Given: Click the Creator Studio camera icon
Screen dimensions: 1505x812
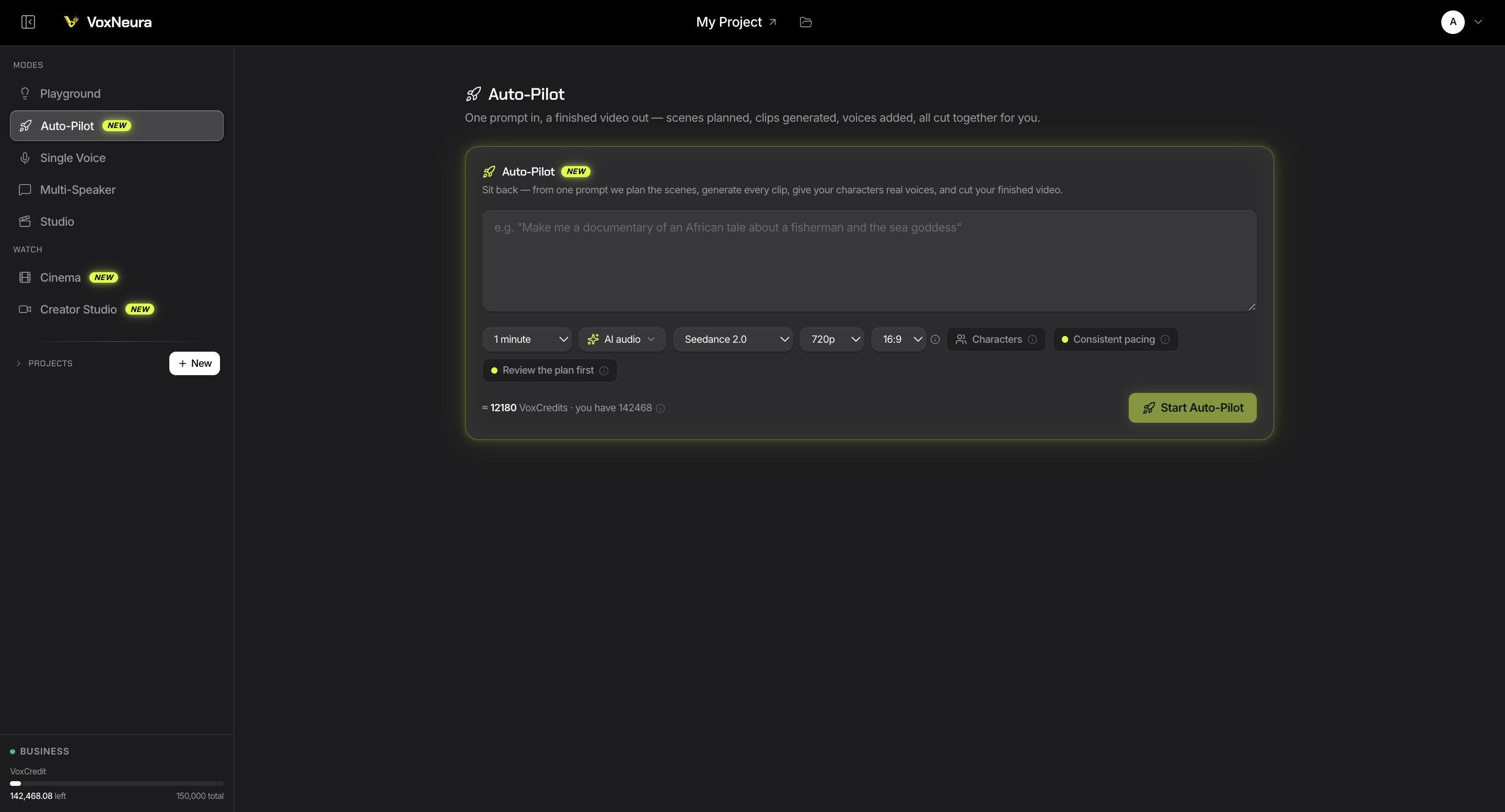Looking at the screenshot, I should [x=25, y=310].
